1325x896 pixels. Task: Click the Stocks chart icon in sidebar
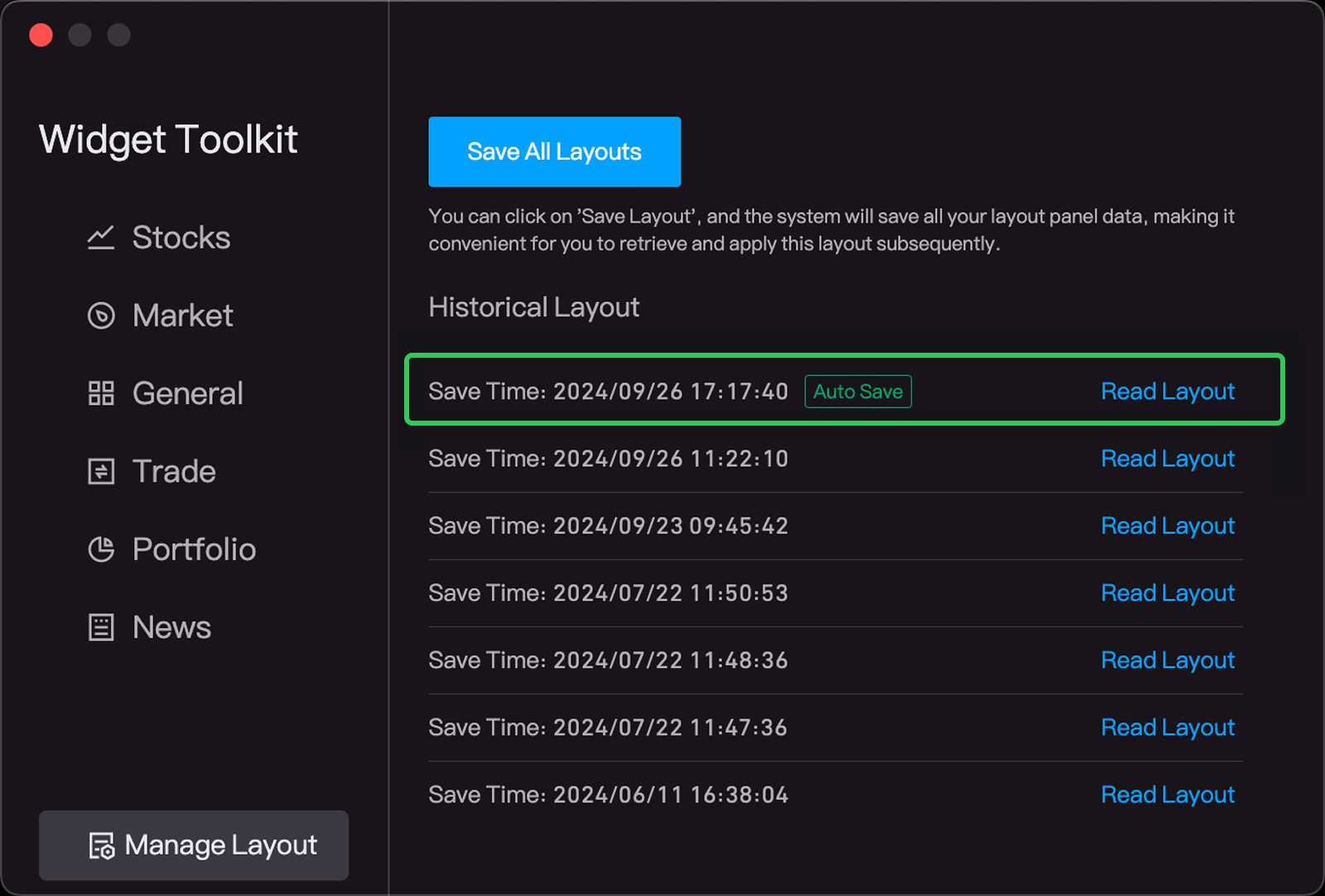click(101, 238)
